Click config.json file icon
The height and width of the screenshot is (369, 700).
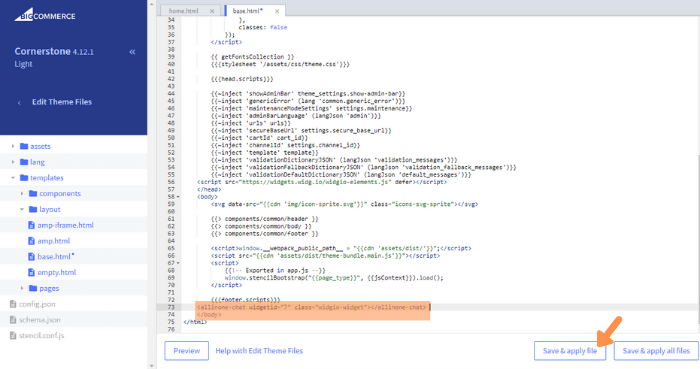pos(13,304)
